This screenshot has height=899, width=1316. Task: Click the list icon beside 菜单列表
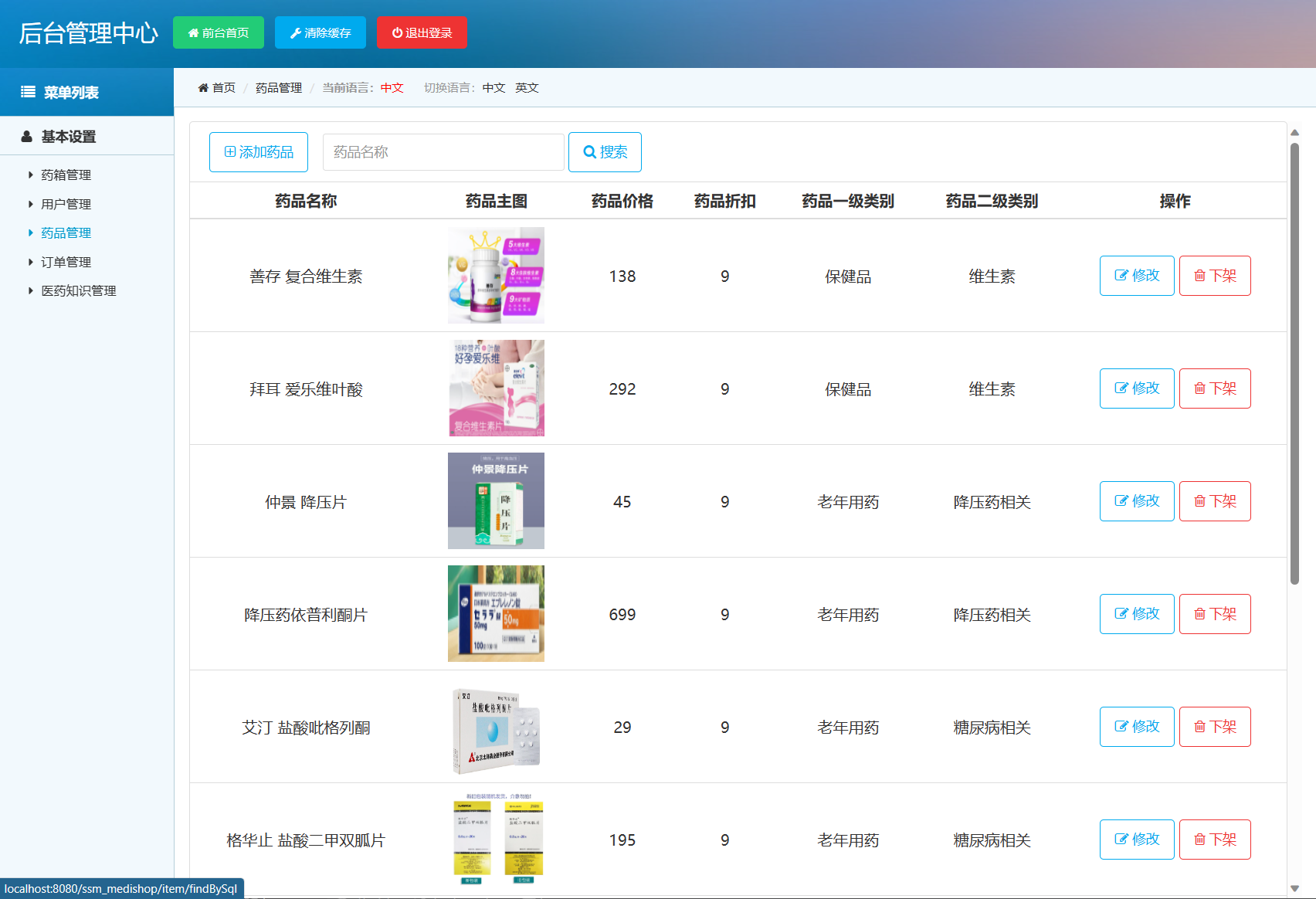point(28,91)
